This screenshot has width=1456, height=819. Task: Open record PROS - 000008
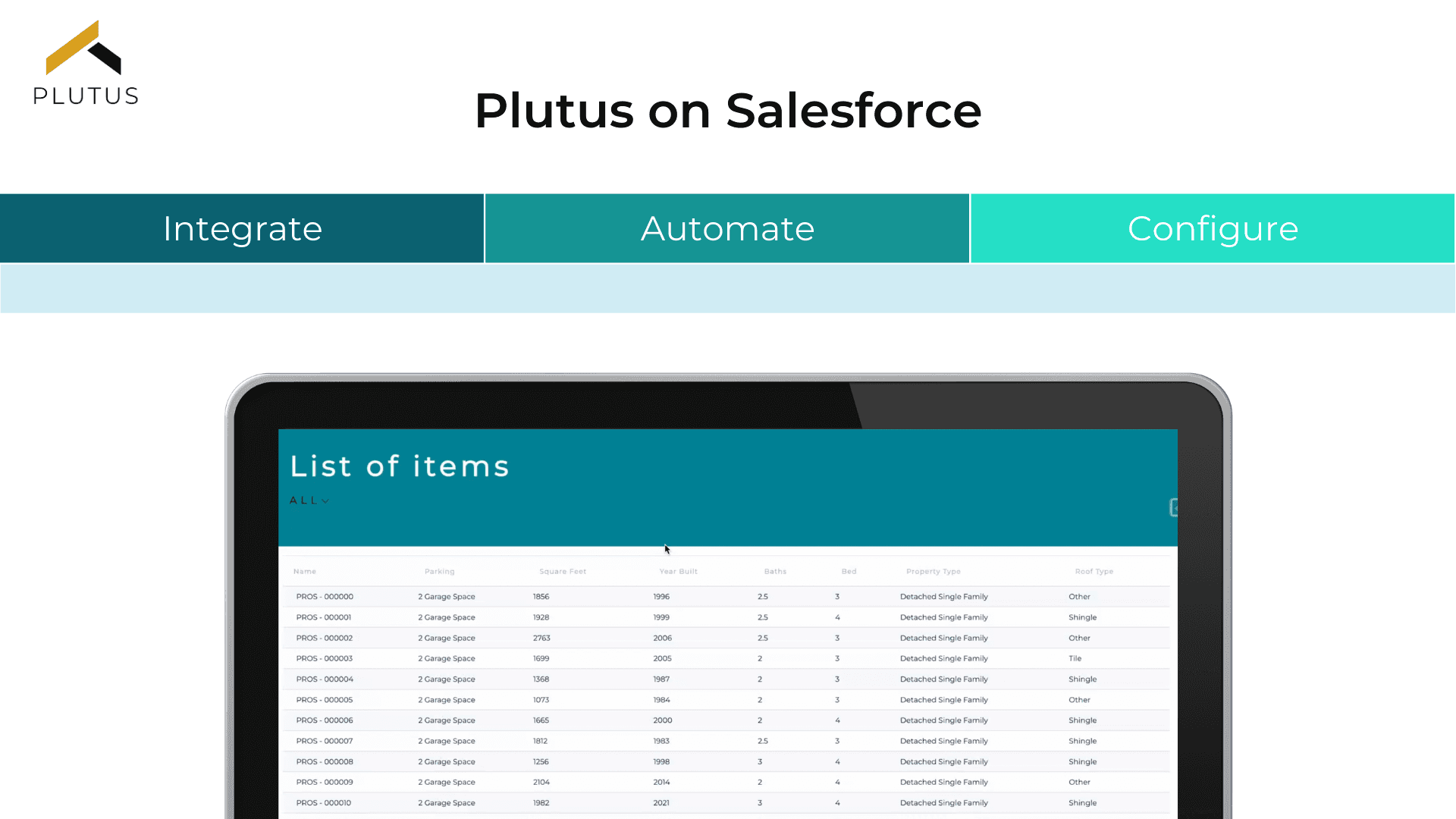(325, 761)
